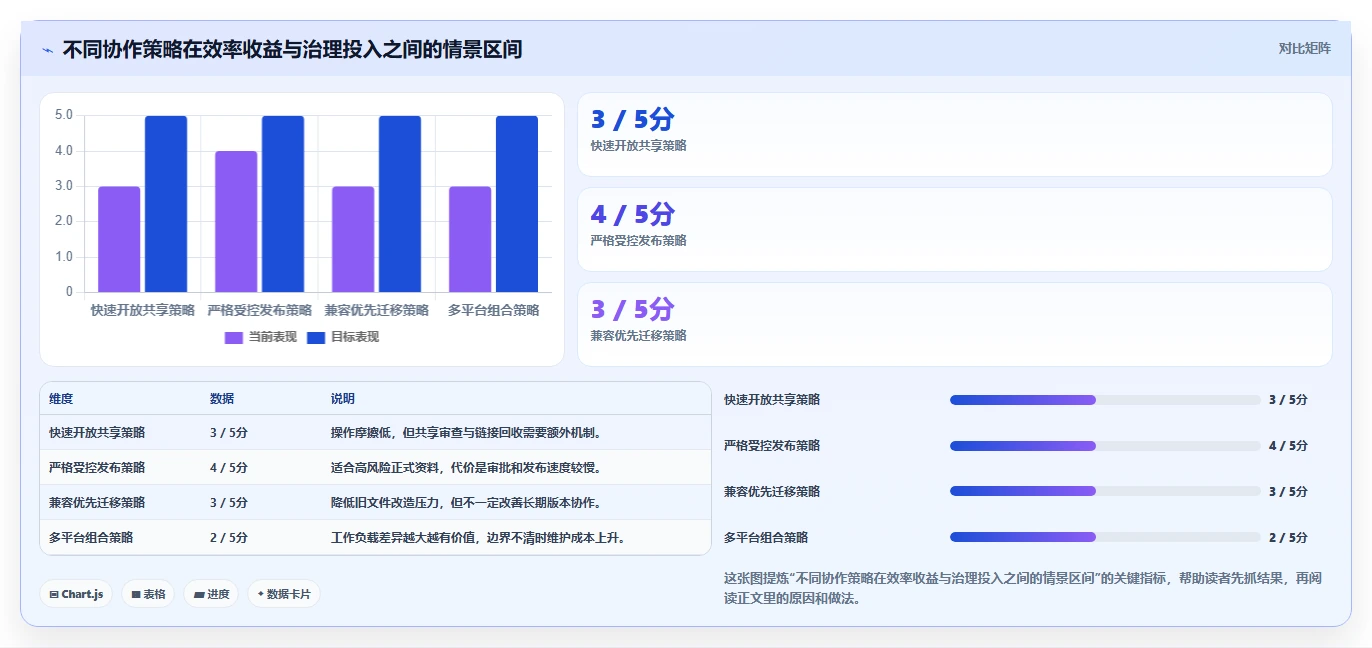1372x648 pixels.
Task: Click progress list label 严格受控发布策略
Action: click(772, 446)
